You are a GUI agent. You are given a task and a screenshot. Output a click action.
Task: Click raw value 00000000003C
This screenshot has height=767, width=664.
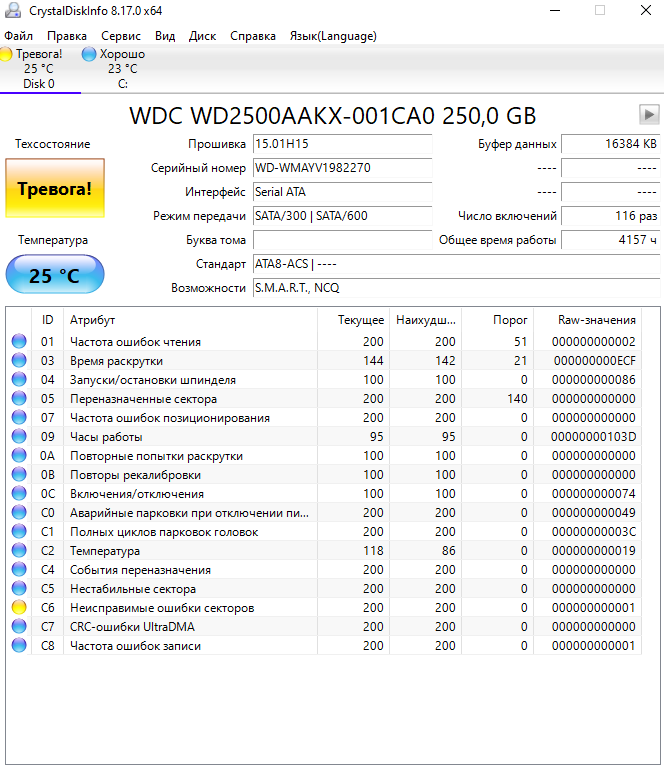click(x=594, y=531)
